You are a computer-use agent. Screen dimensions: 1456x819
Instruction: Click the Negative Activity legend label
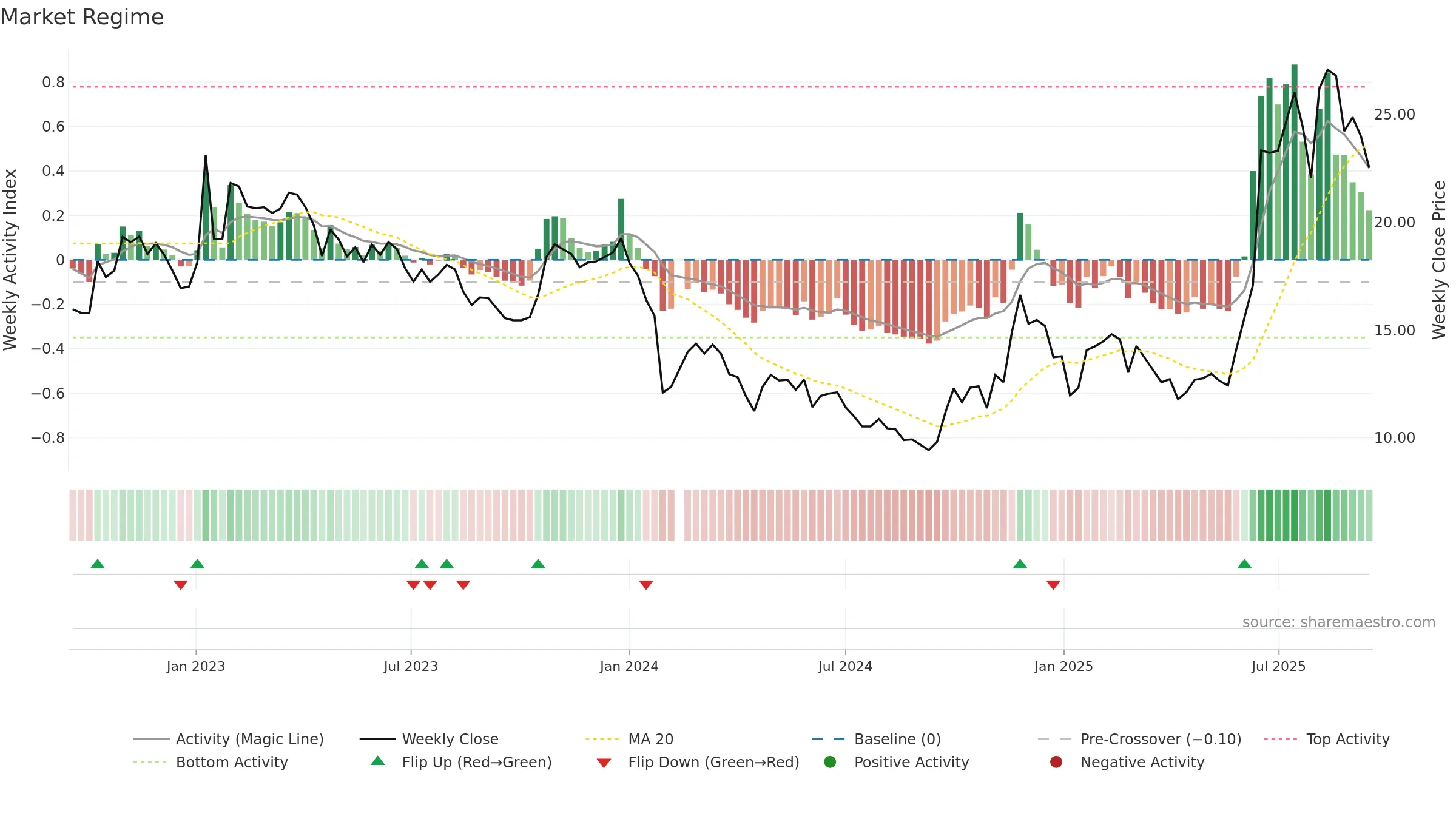[x=1142, y=762]
